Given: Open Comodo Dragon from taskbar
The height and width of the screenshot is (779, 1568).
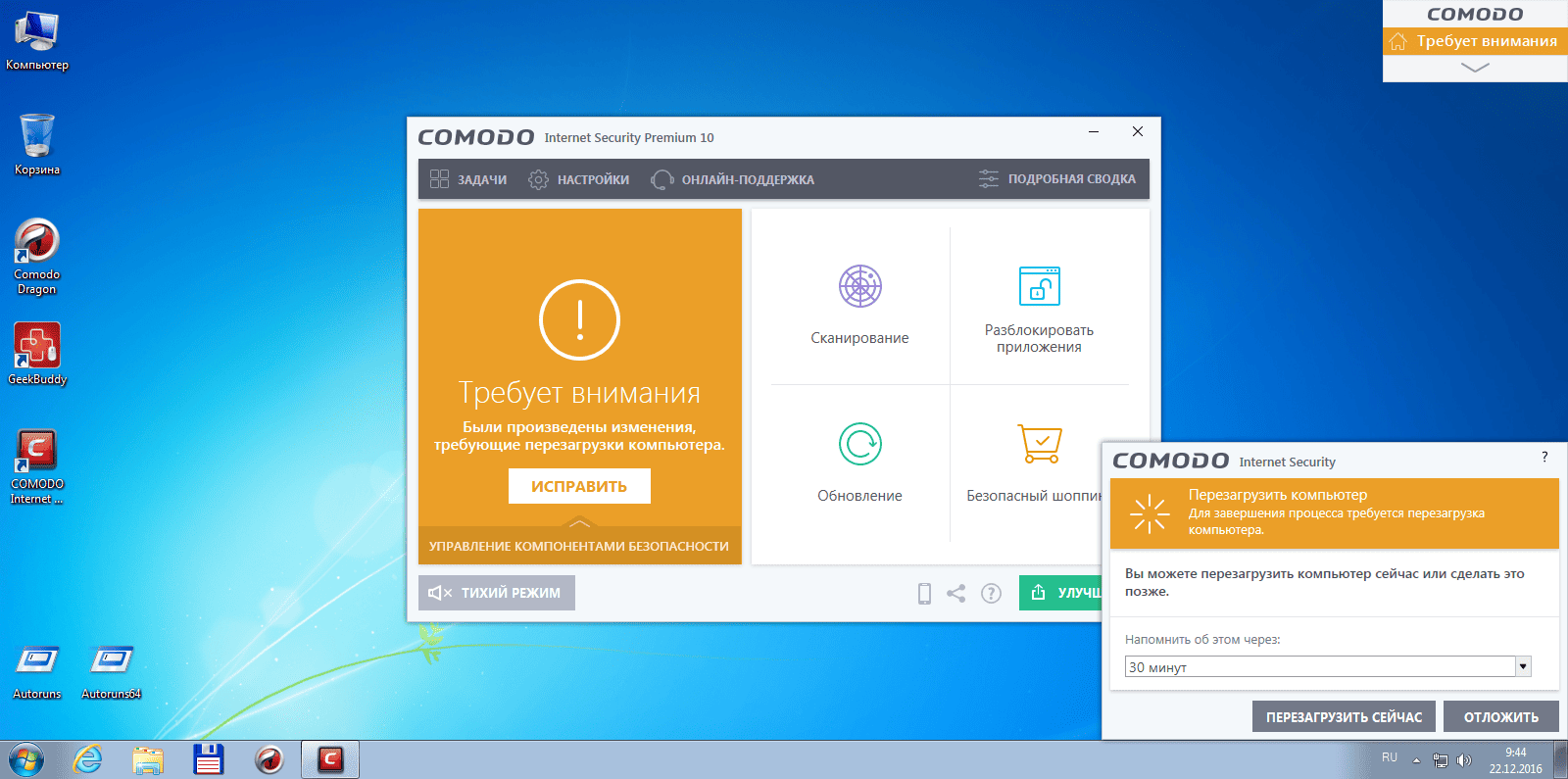Looking at the screenshot, I should click(x=269, y=759).
